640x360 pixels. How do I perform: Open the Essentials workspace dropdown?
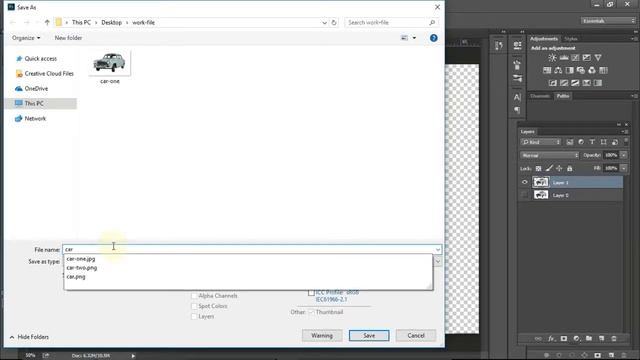[608, 21]
